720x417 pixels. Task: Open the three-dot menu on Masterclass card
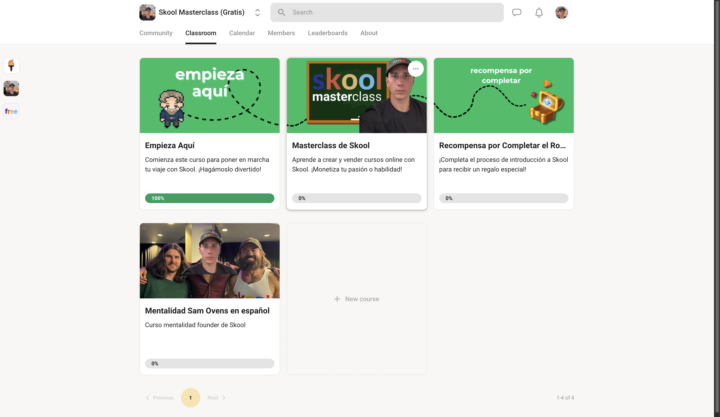[416, 69]
